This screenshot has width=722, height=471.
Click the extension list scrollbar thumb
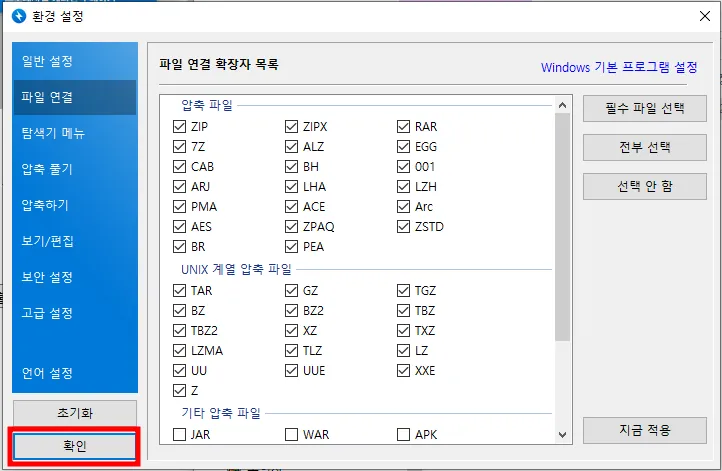(562, 227)
